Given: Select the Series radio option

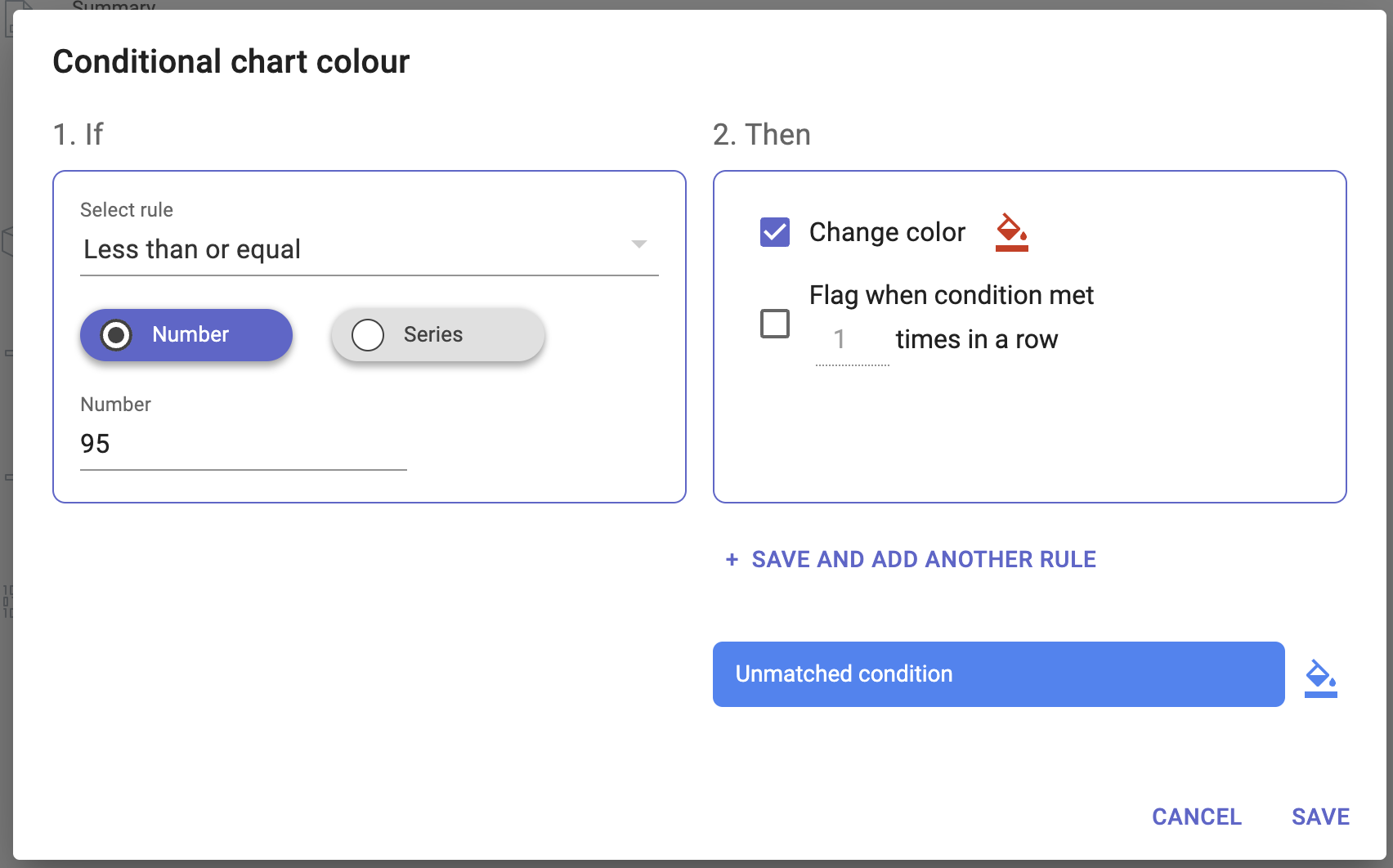Looking at the screenshot, I should tap(368, 334).
